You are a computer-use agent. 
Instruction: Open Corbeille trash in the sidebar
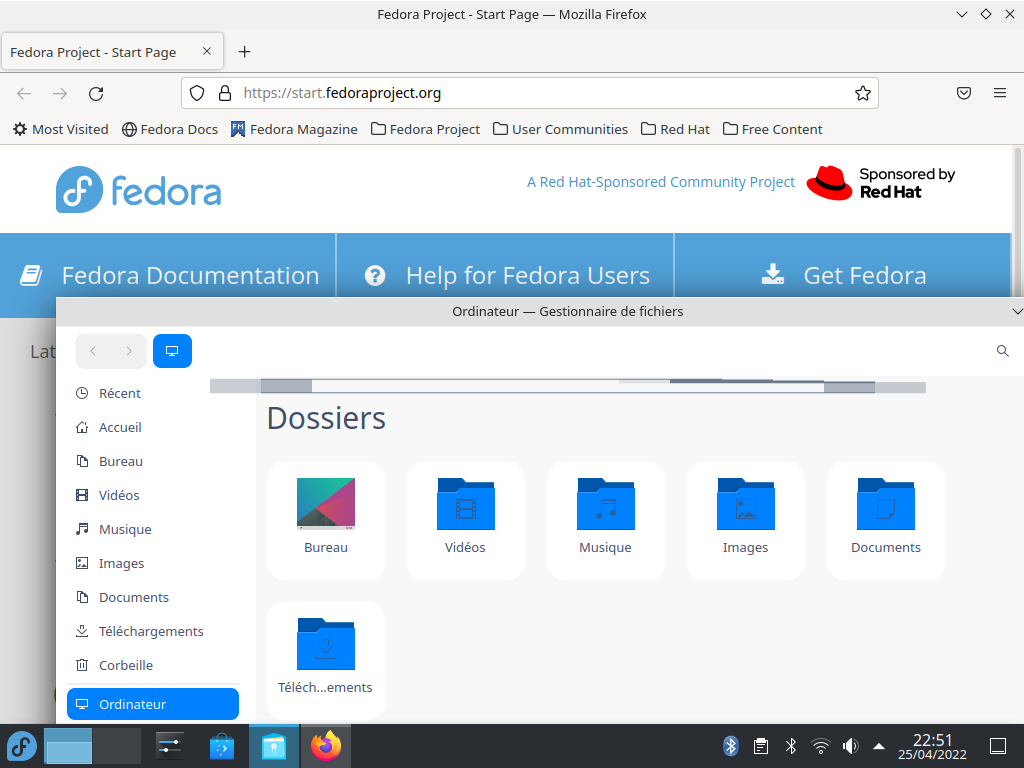coord(153,665)
